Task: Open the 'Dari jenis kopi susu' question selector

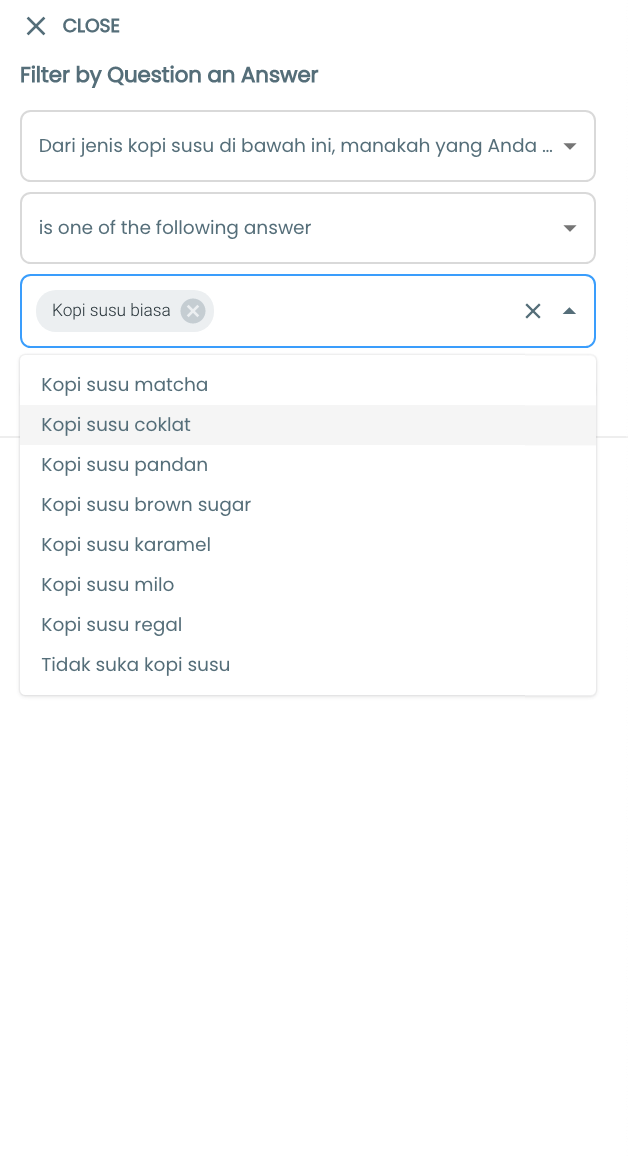Action: 307,146
